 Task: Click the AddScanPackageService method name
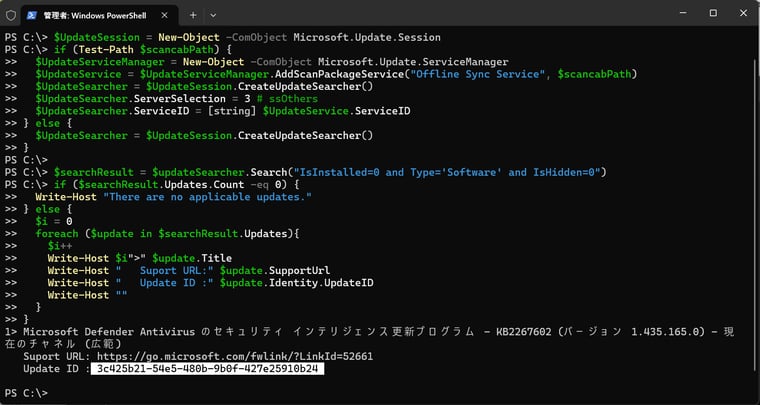(x=337, y=74)
